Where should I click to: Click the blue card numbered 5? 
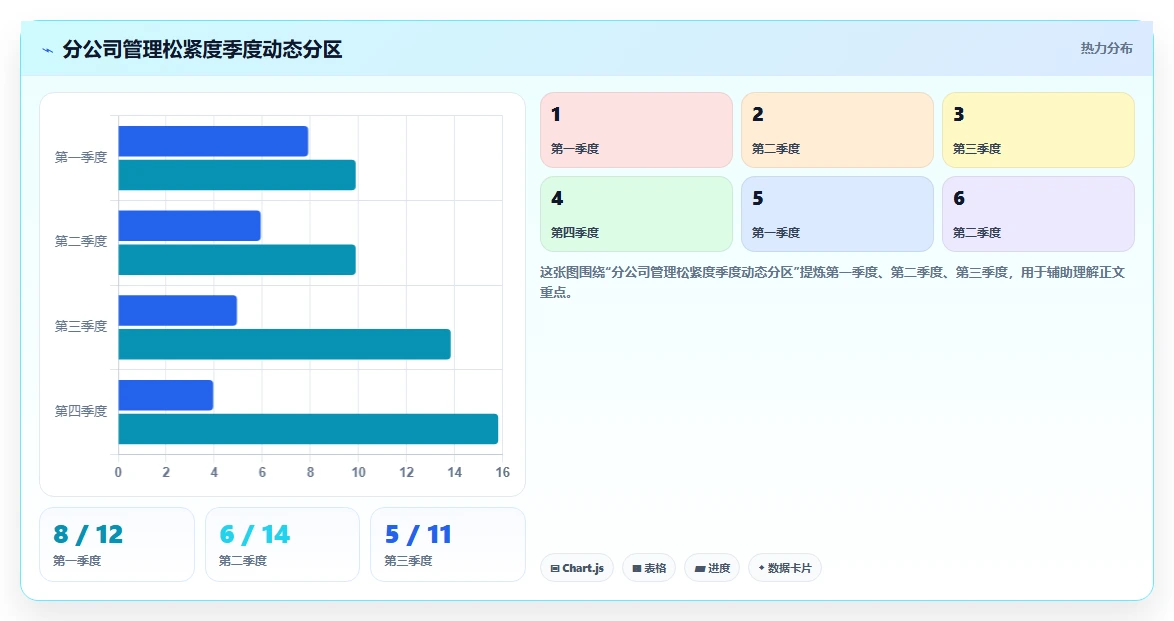[x=837, y=214]
